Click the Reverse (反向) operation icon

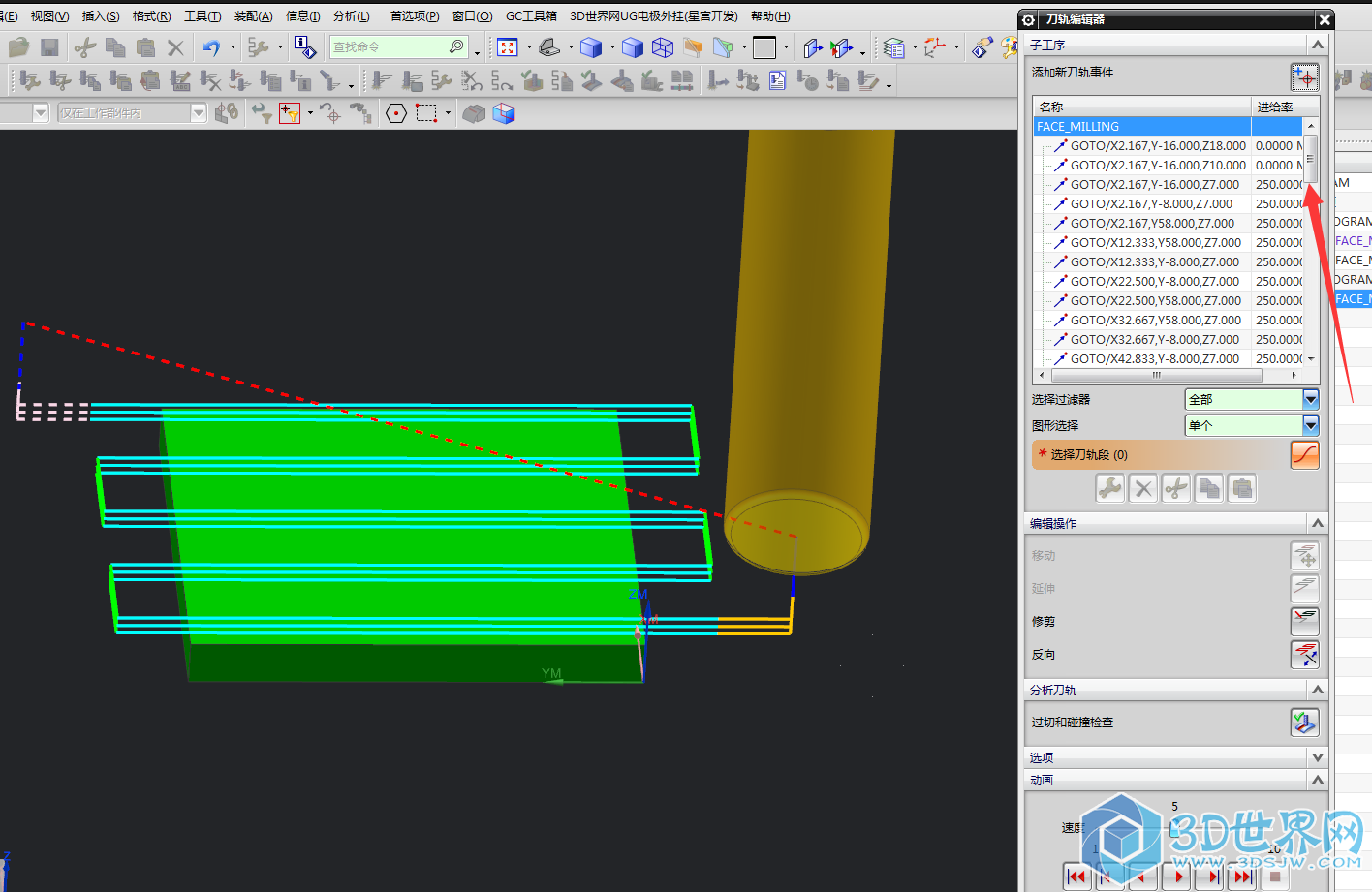pyautogui.click(x=1304, y=654)
